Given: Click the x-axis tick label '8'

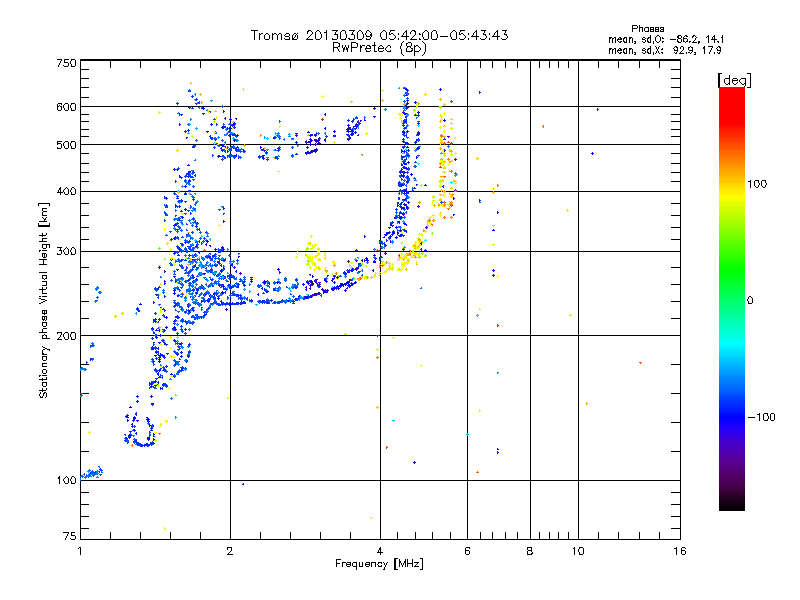Looking at the screenshot, I should pyautogui.click(x=530, y=551).
